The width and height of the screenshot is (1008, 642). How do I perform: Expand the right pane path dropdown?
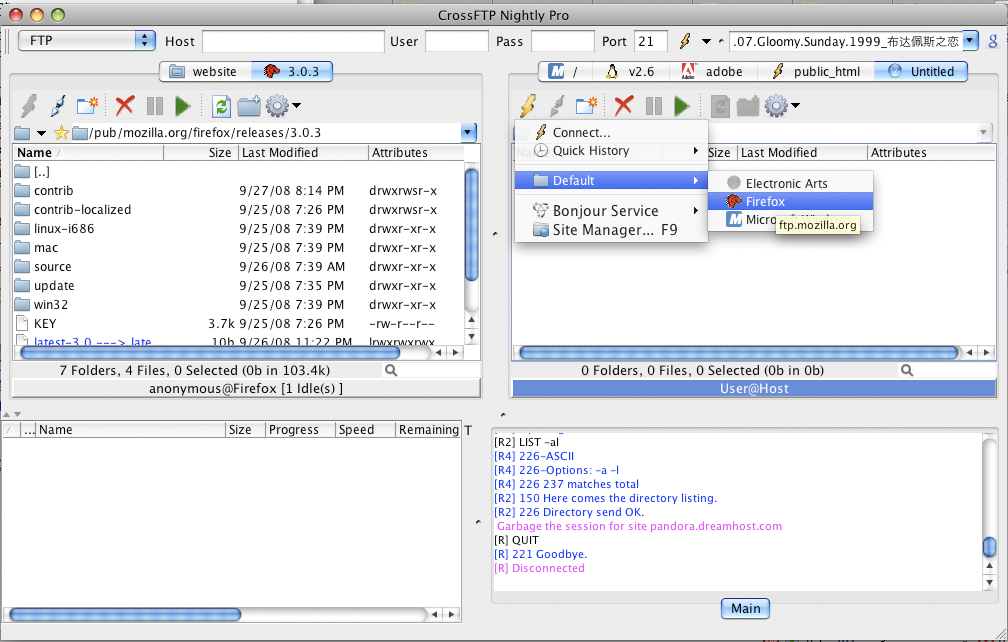tap(983, 133)
